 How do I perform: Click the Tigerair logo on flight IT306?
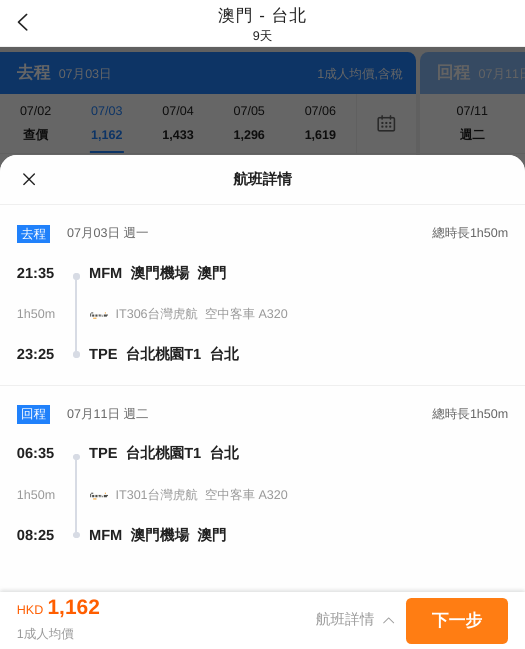[x=99, y=315]
